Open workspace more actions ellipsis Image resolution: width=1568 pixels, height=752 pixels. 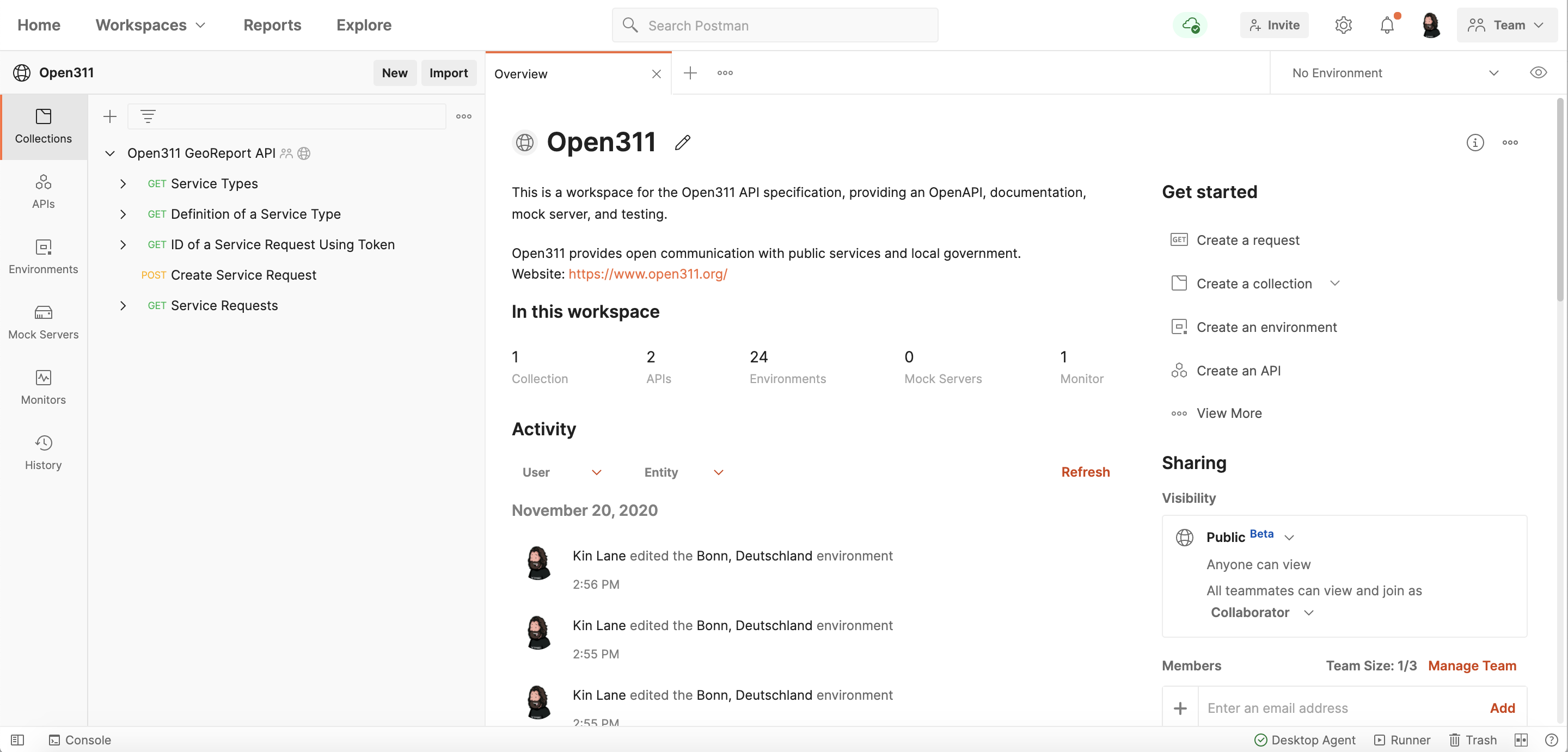point(1510,143)
